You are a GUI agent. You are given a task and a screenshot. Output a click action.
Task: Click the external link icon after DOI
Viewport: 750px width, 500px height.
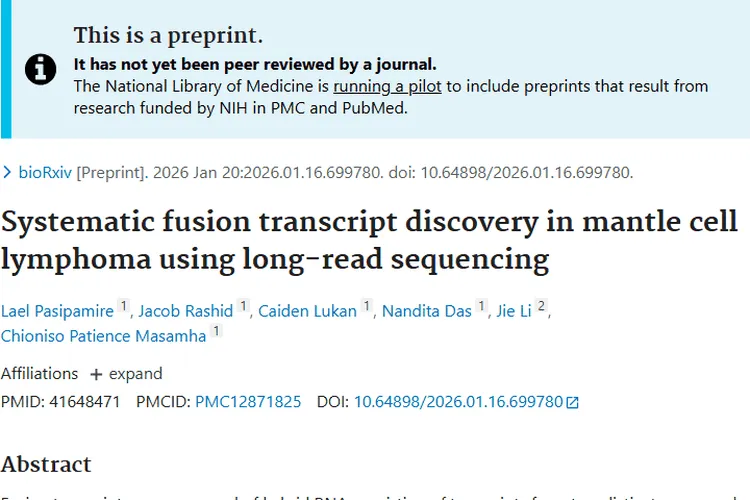(572, 402)
